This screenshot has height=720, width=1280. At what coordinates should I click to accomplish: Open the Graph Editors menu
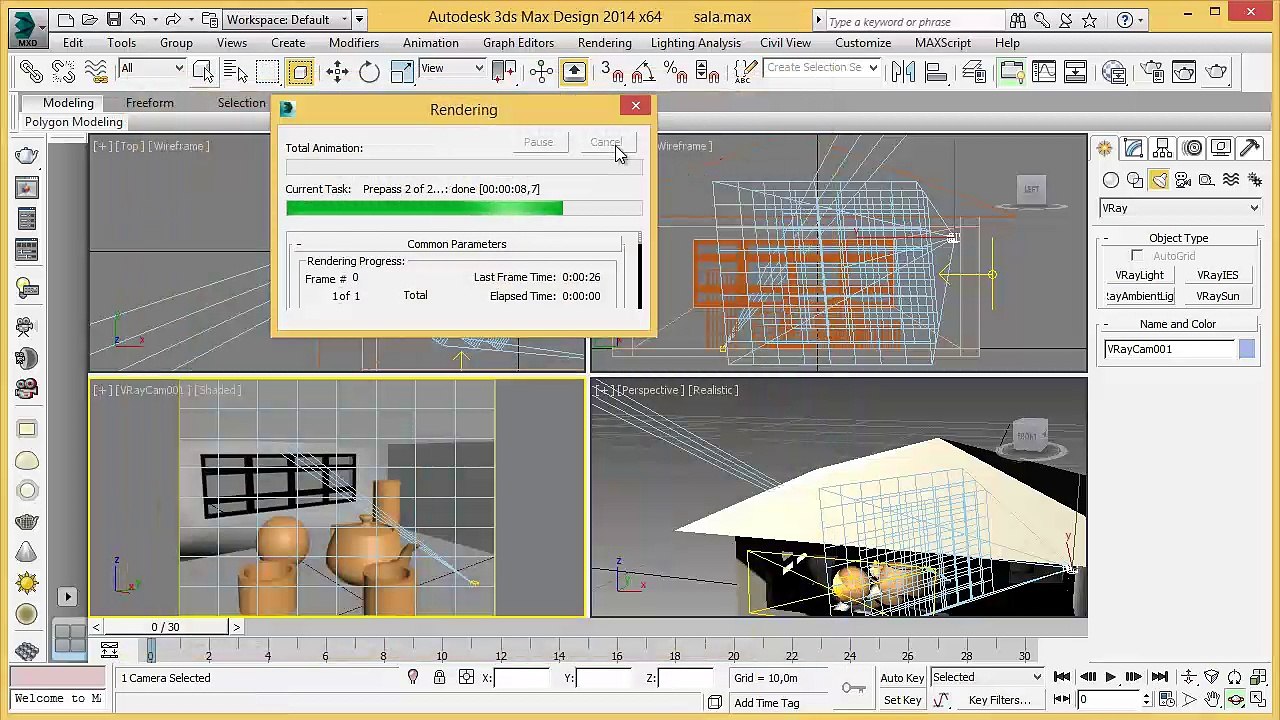(518, 43)
